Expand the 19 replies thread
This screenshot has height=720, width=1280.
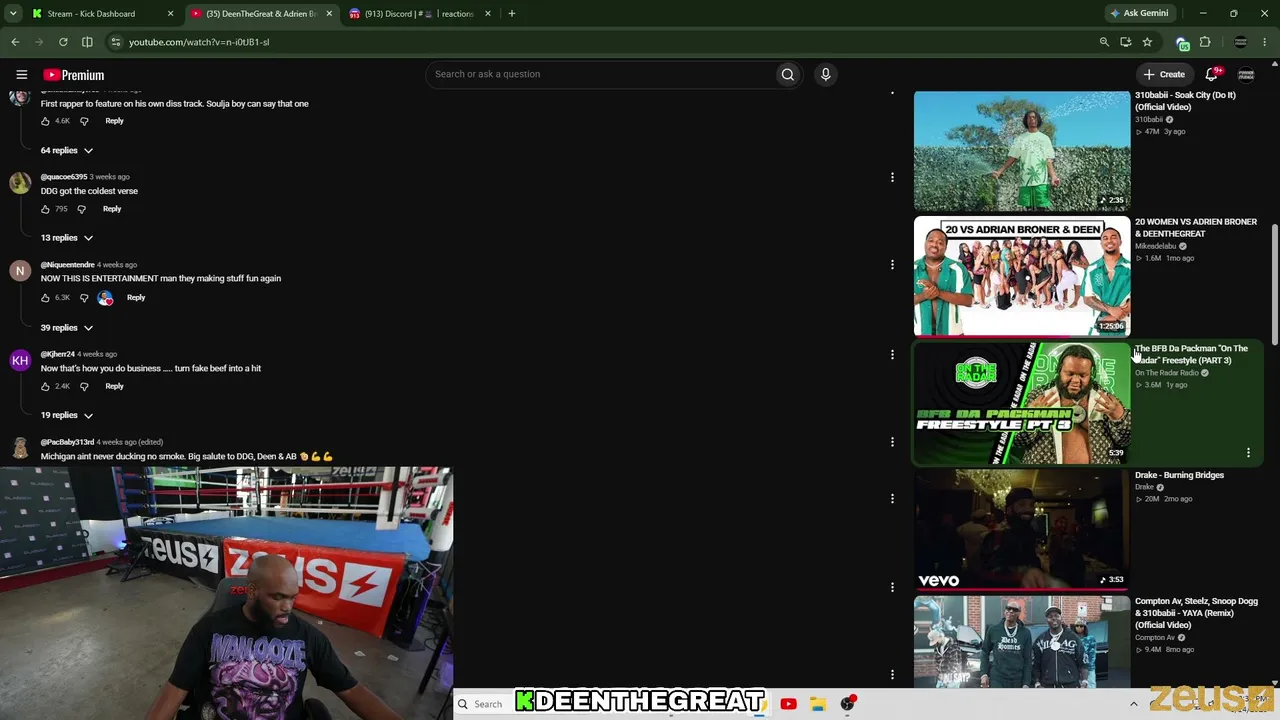67,415
